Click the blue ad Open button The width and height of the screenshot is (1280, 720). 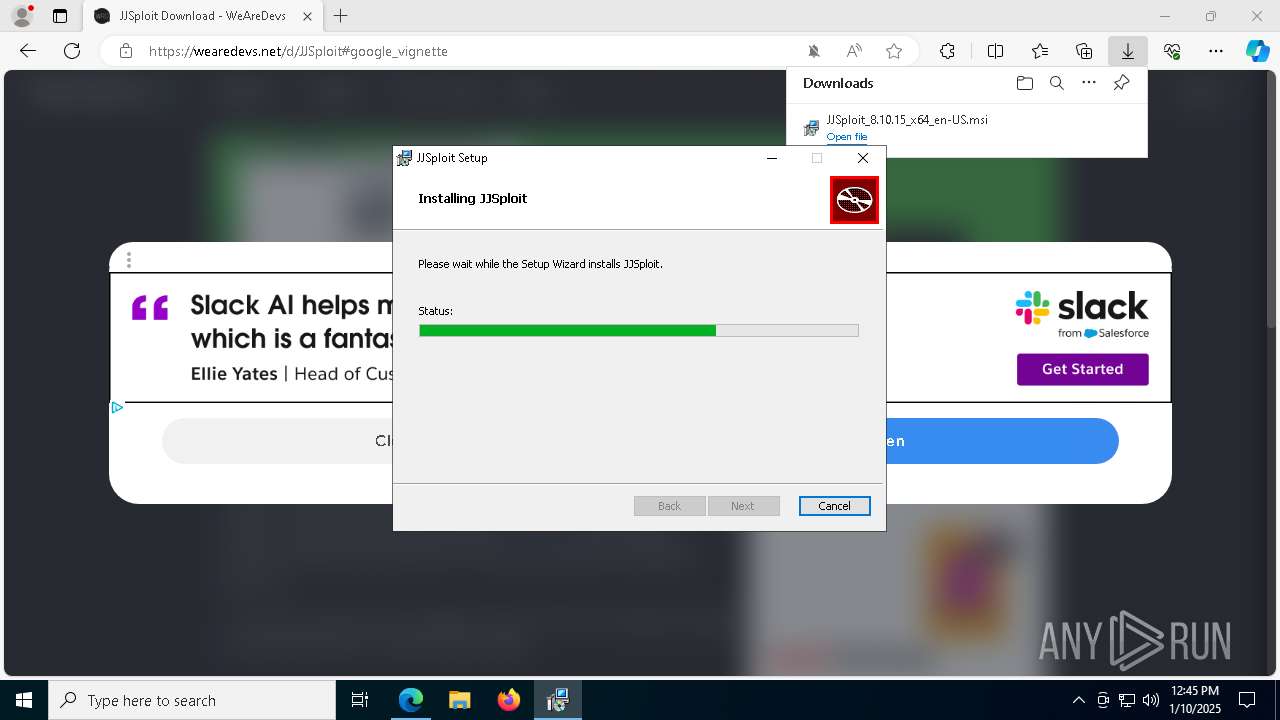click(1001, 441)
